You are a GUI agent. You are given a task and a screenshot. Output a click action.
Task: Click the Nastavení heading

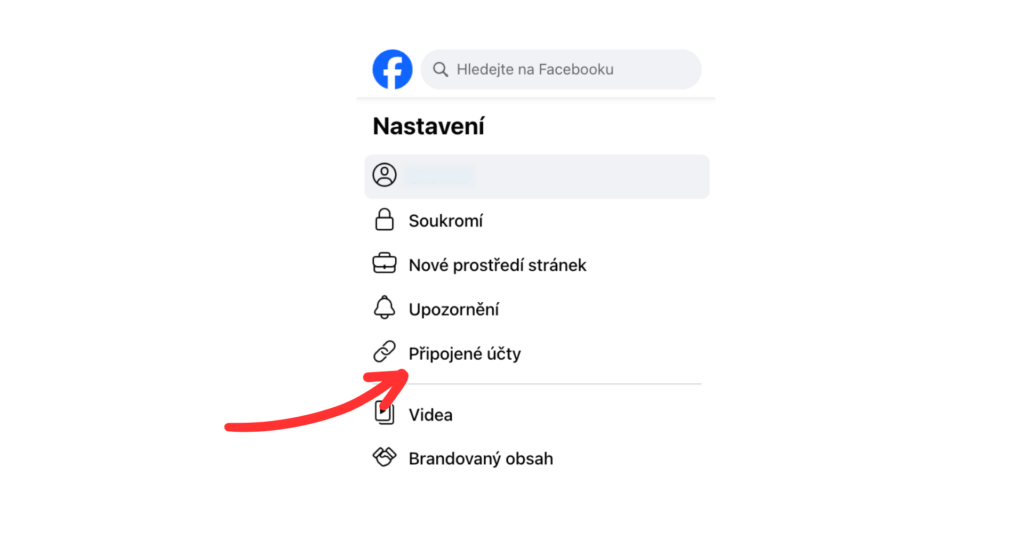coord(428,126)
